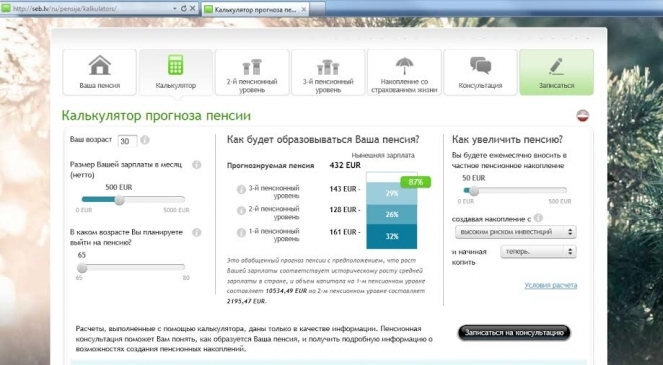663x365 pixels.
Task: Open the теперь start time dropdown
Action: [x=538, y=252]
